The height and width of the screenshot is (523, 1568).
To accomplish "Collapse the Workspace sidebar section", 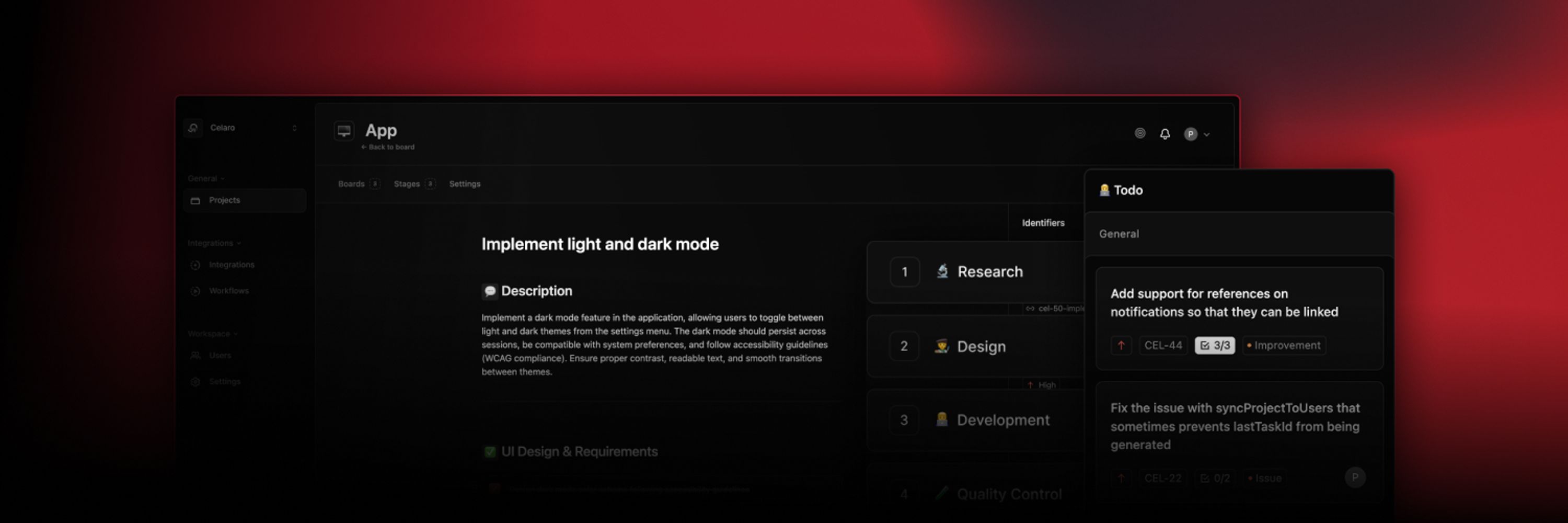I will (212, 334).
